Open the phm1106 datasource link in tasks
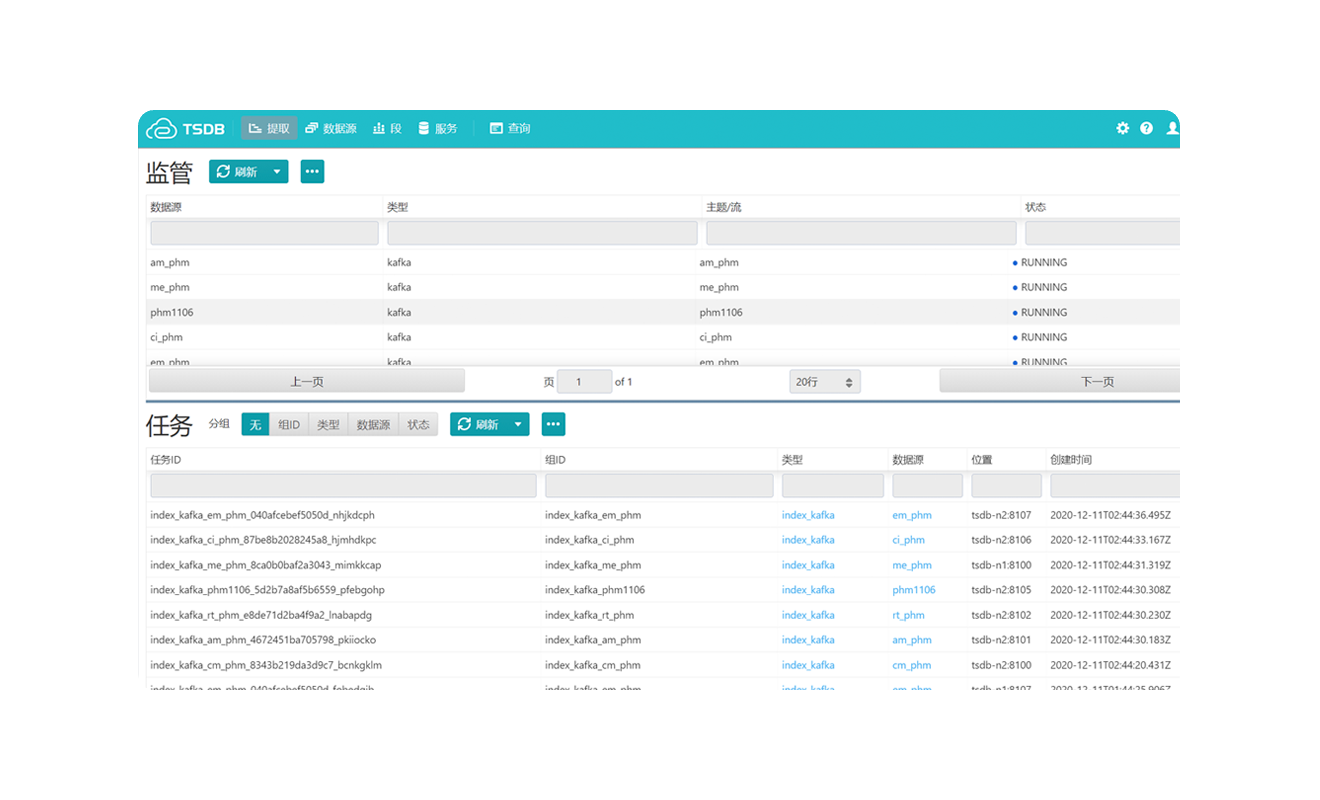The width and height of the screenshot is (1320, 800). [914, 590]
